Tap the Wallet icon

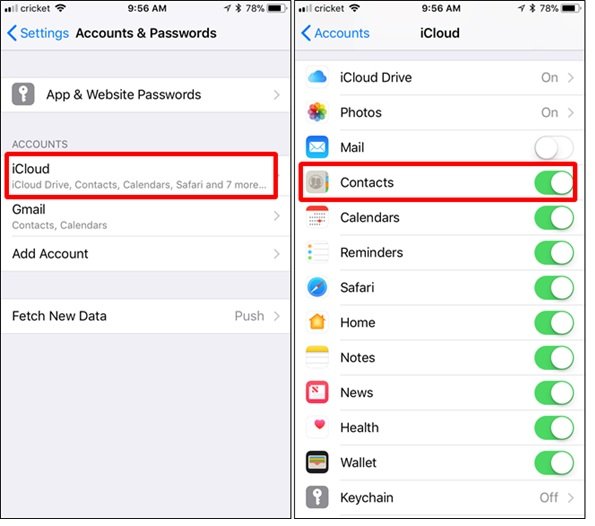coord(317,462)
